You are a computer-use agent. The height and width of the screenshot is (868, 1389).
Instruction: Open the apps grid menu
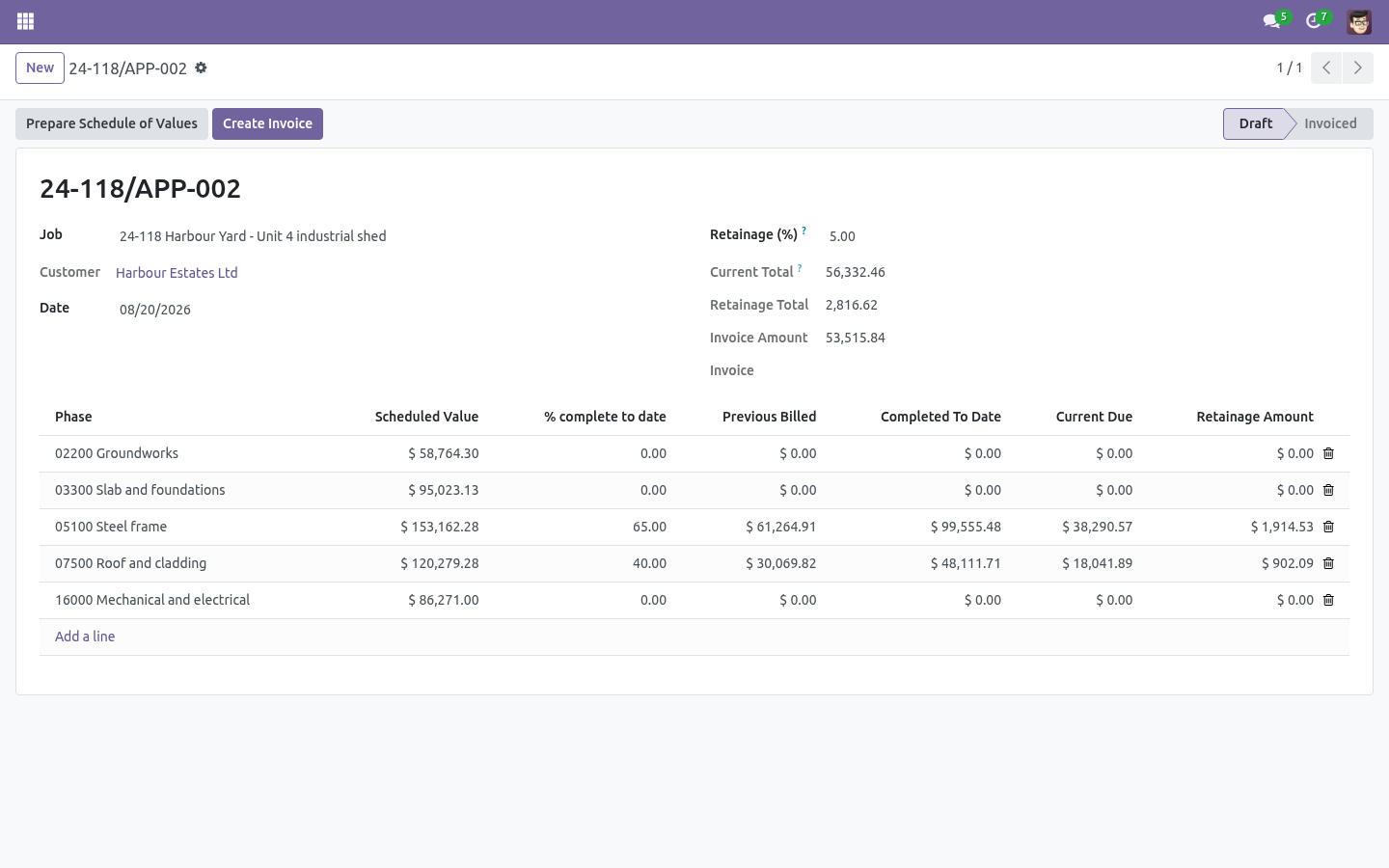click(x=26, y=21)
